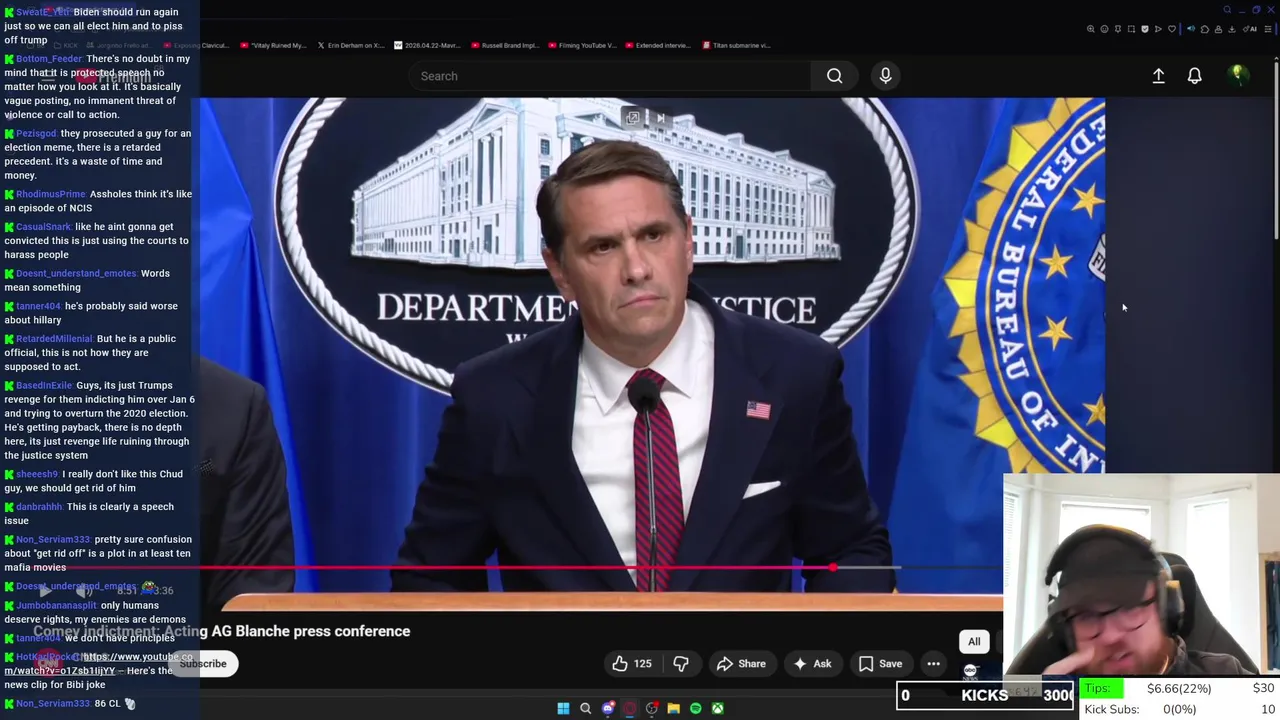Click the browser zoom magnifier icon

[1091, 29]
